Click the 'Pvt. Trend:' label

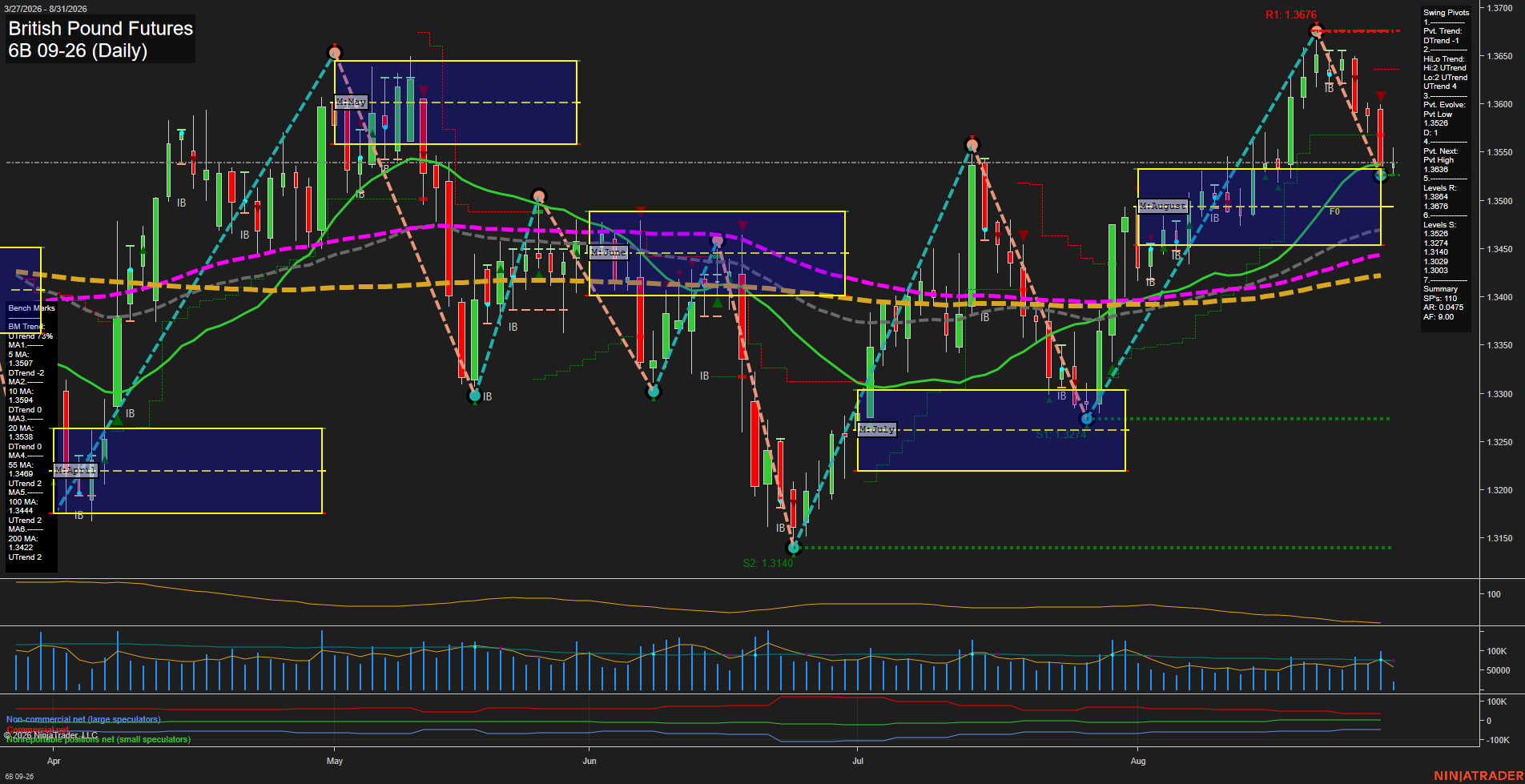pyautogui.click(x=1443, y=31)
